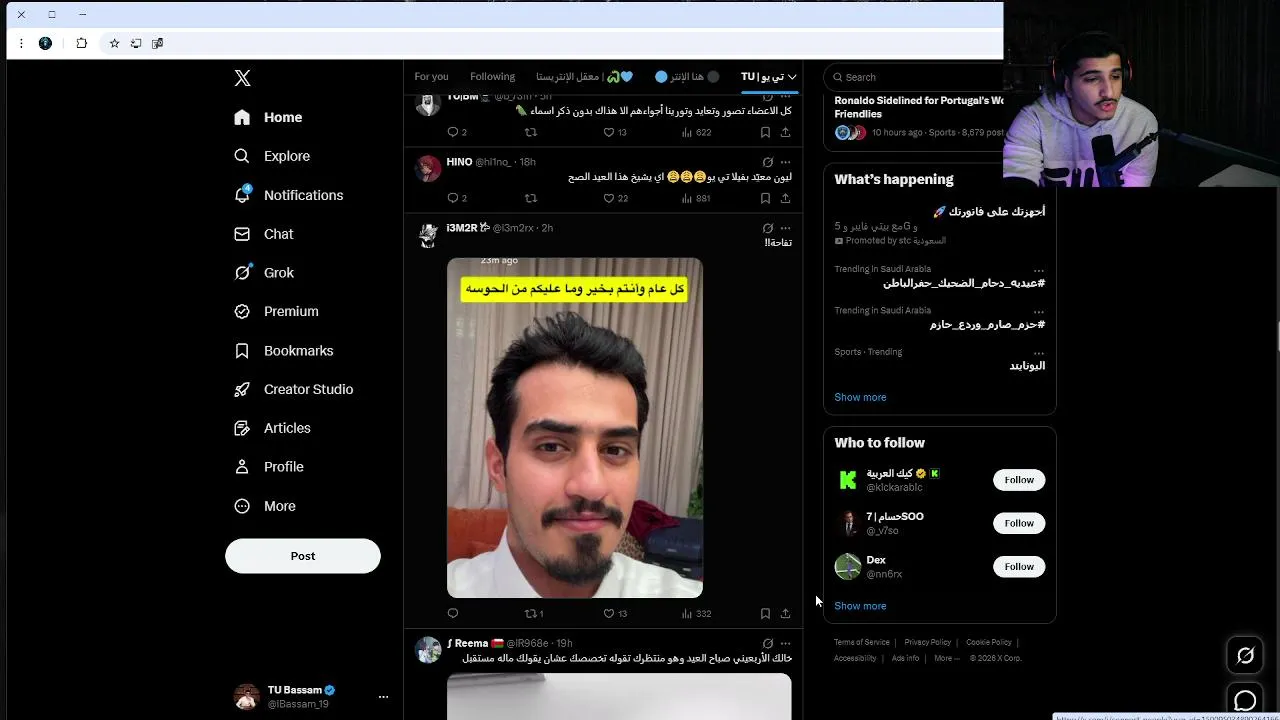View analytics of i3M2R's post
The height and width of the screenshot is (720, 1280).
coord(695,613)
